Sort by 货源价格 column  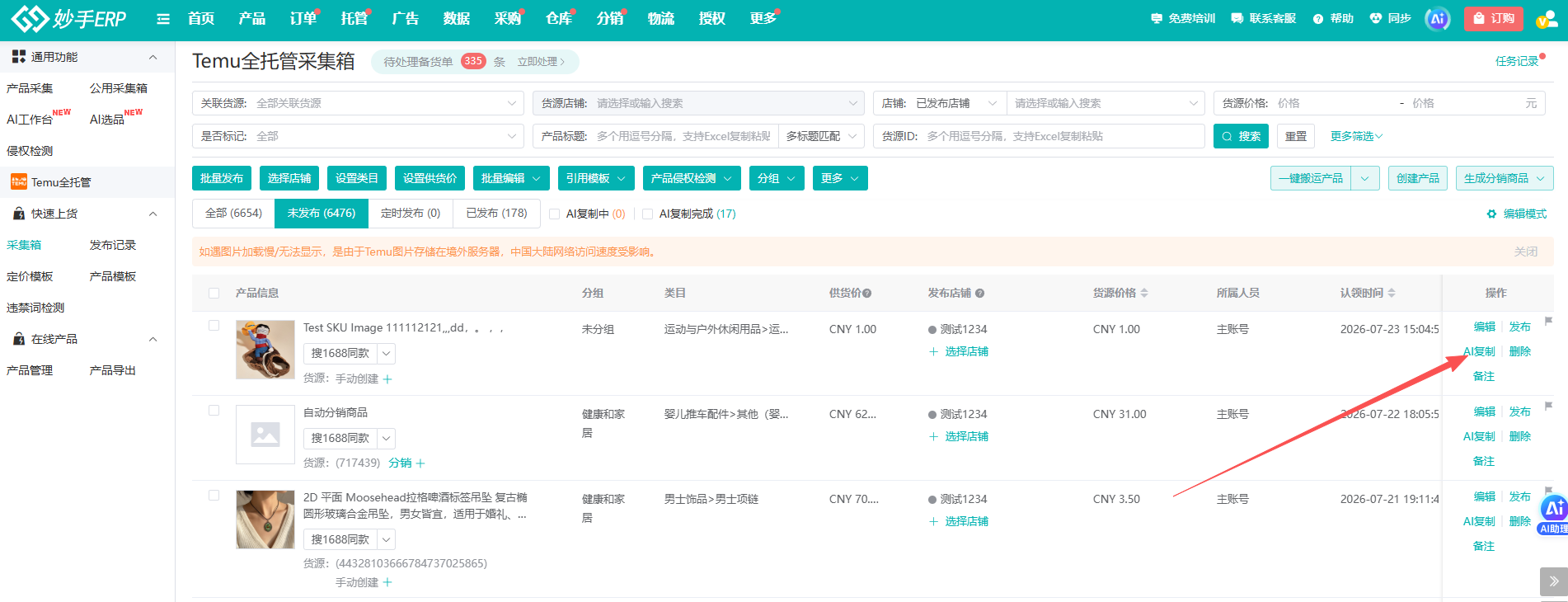(x=1144, y=293)
